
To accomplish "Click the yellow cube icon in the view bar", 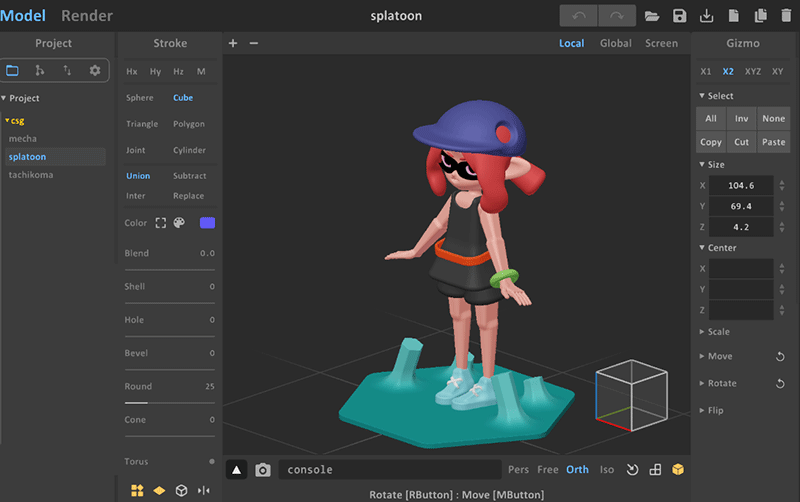I will pyautogui.click(x=678, y=469).
